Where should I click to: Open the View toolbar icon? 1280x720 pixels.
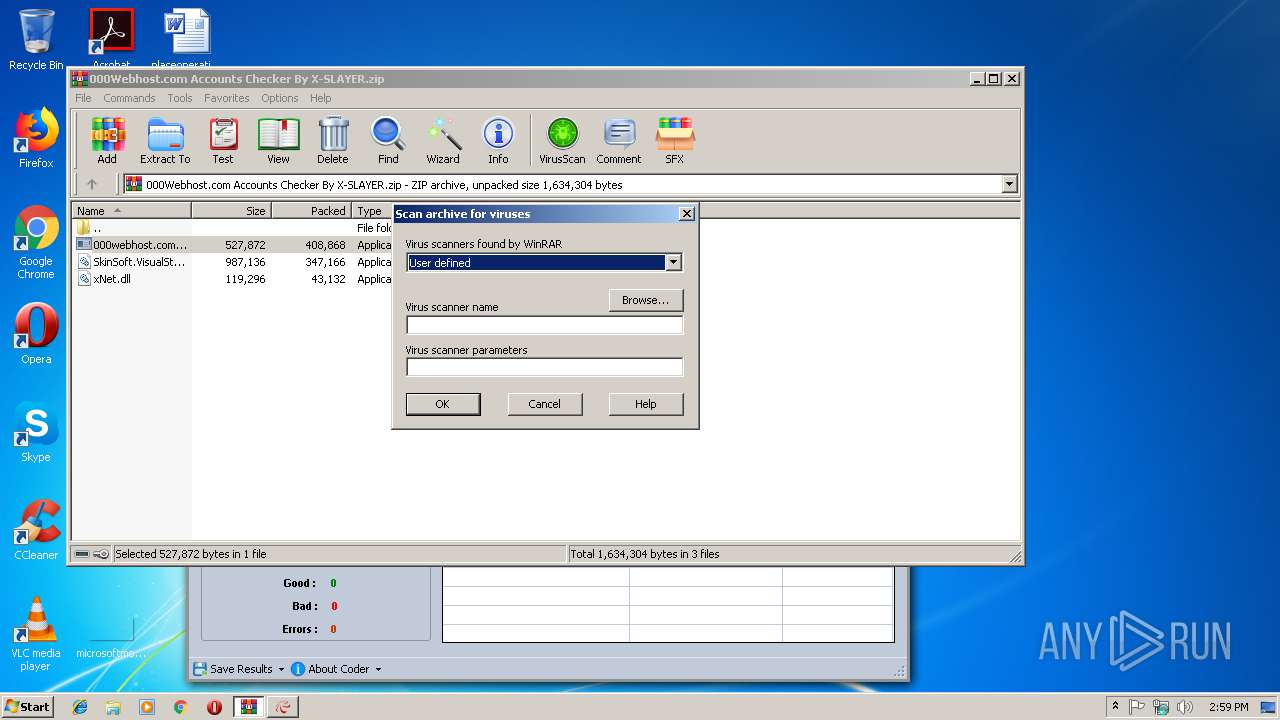tap(278, 140)
